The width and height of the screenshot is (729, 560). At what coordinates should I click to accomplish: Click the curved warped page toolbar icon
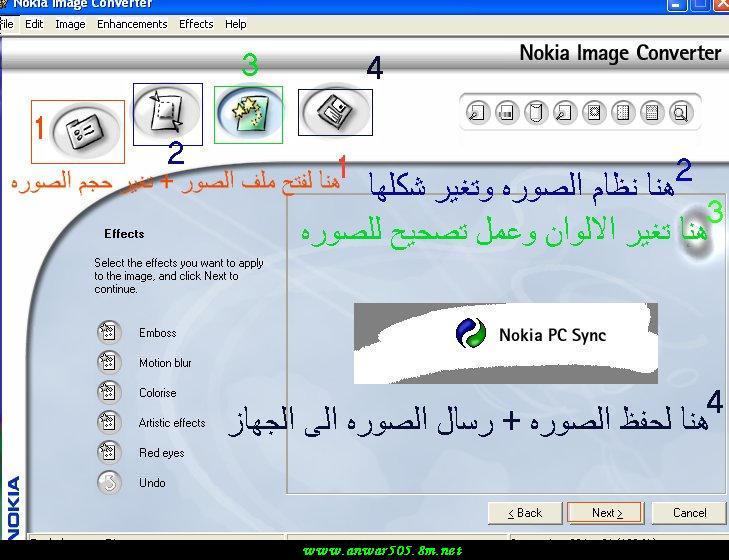tap(536, 113)
